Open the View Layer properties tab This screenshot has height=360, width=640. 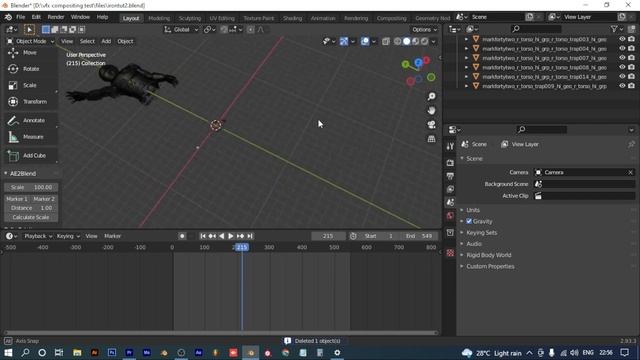(x=450, y=189)
